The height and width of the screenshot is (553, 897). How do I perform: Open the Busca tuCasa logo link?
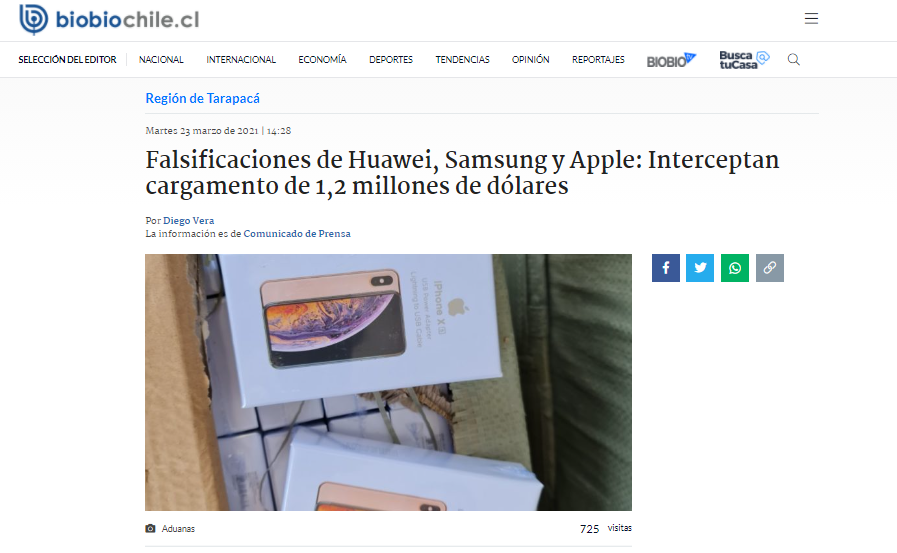(x=744, y=59)
